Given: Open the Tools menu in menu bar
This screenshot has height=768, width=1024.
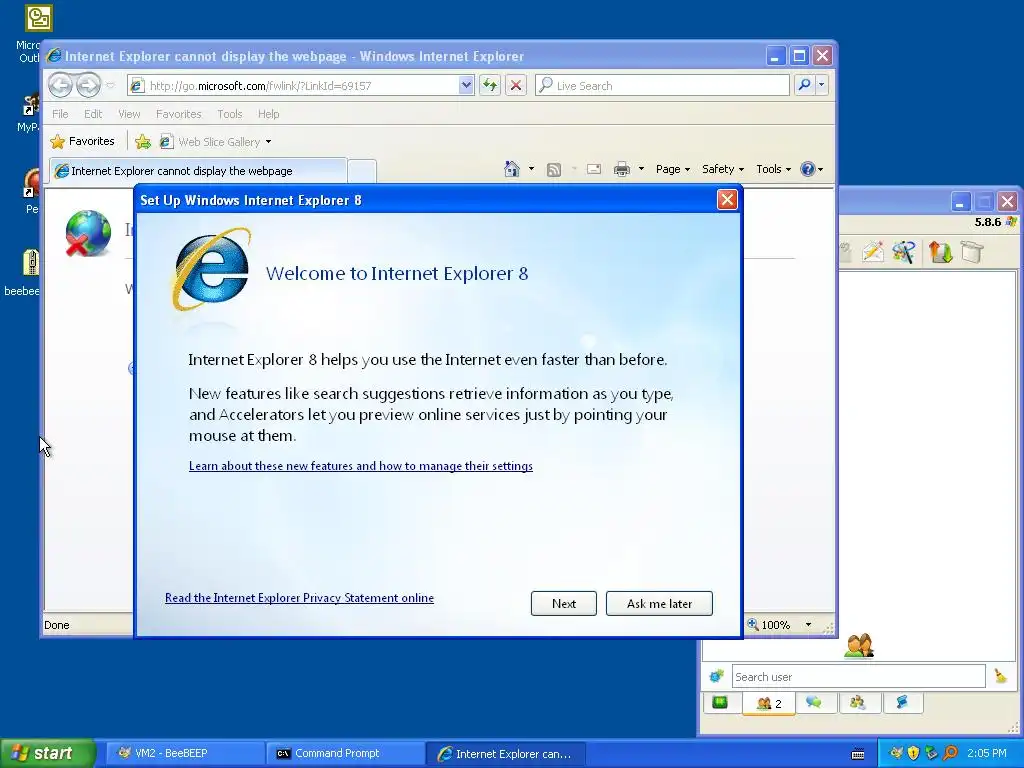Looking at the screenshot, I should coord(230,114).
